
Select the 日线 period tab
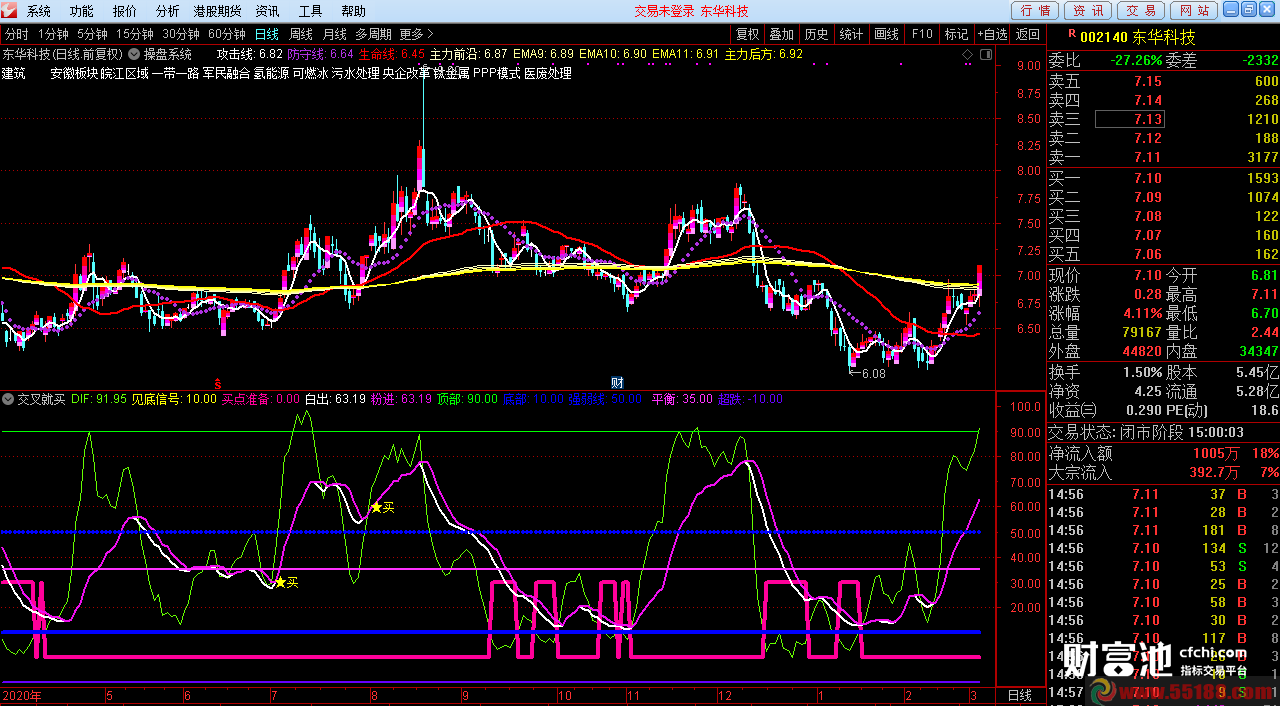pos(267,34)
